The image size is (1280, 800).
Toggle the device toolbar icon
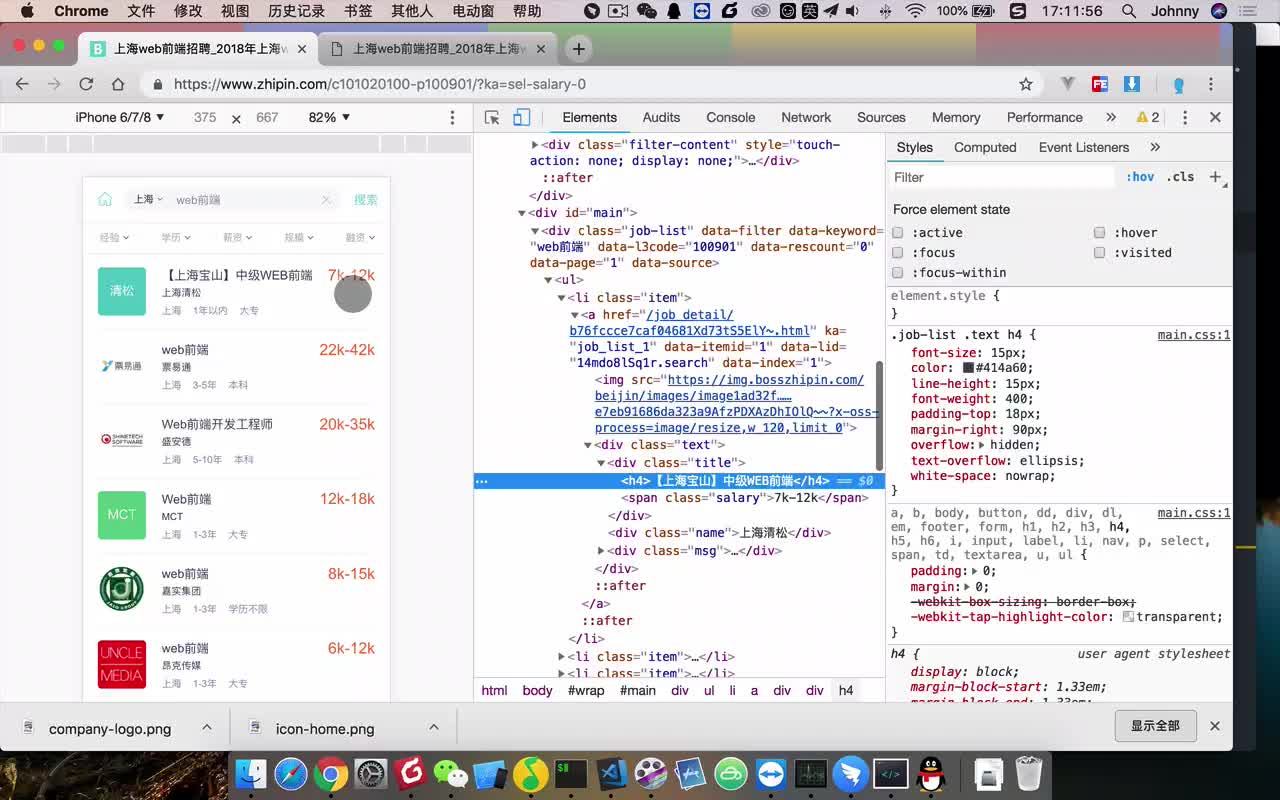521,117
